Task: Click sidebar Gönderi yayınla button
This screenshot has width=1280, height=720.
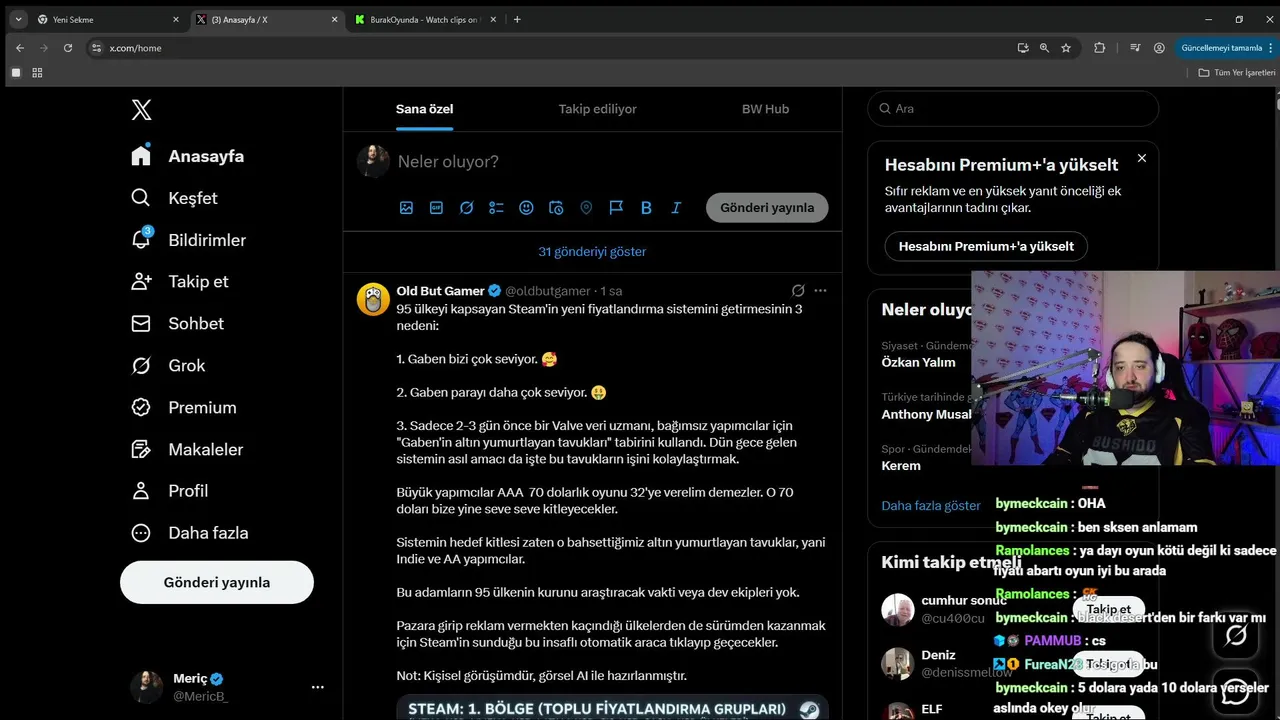Action: (x=217, y=582)
